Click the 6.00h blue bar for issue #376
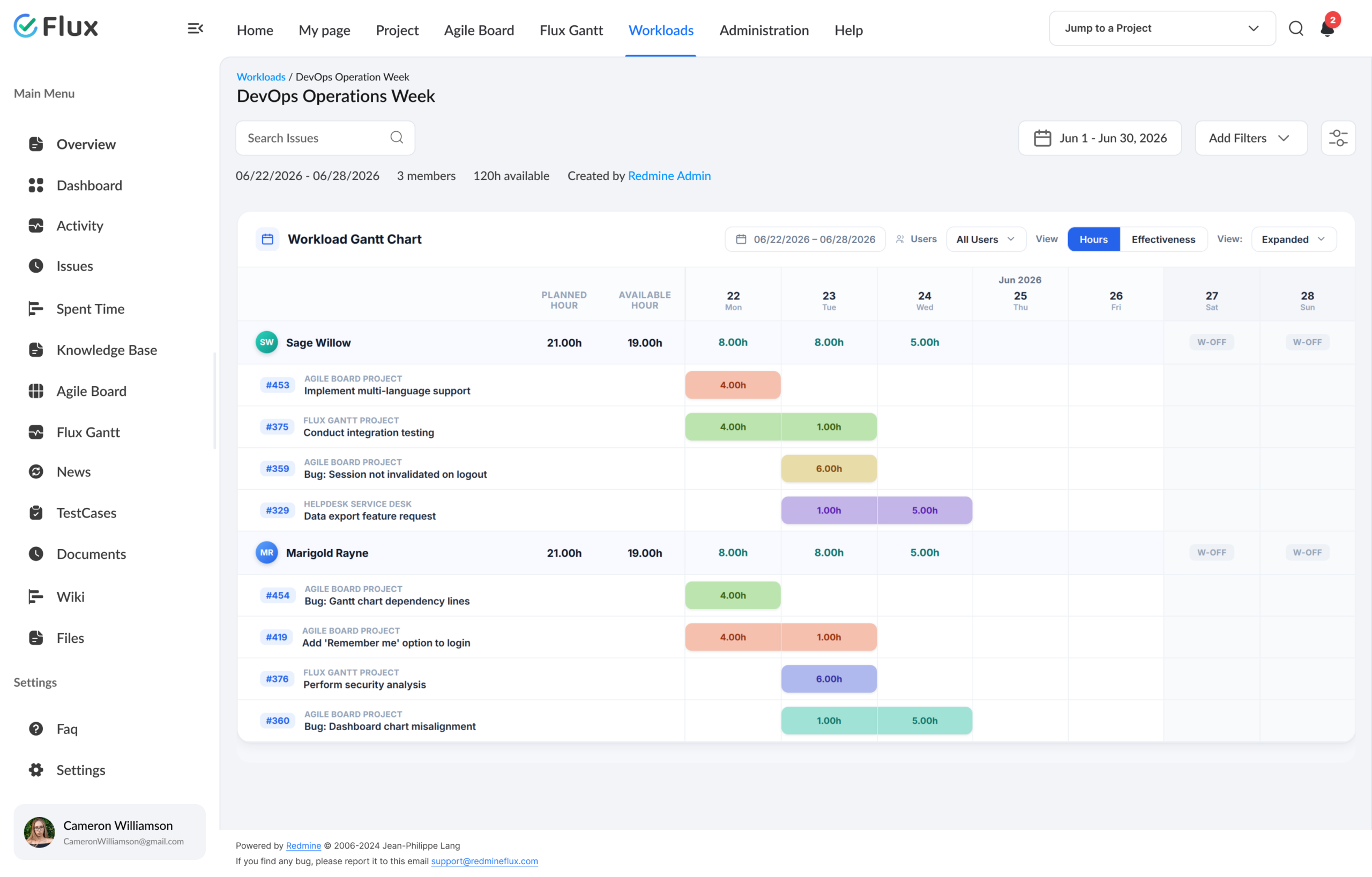This screenshot has height=877, width=1372. [x=829, y=679]
